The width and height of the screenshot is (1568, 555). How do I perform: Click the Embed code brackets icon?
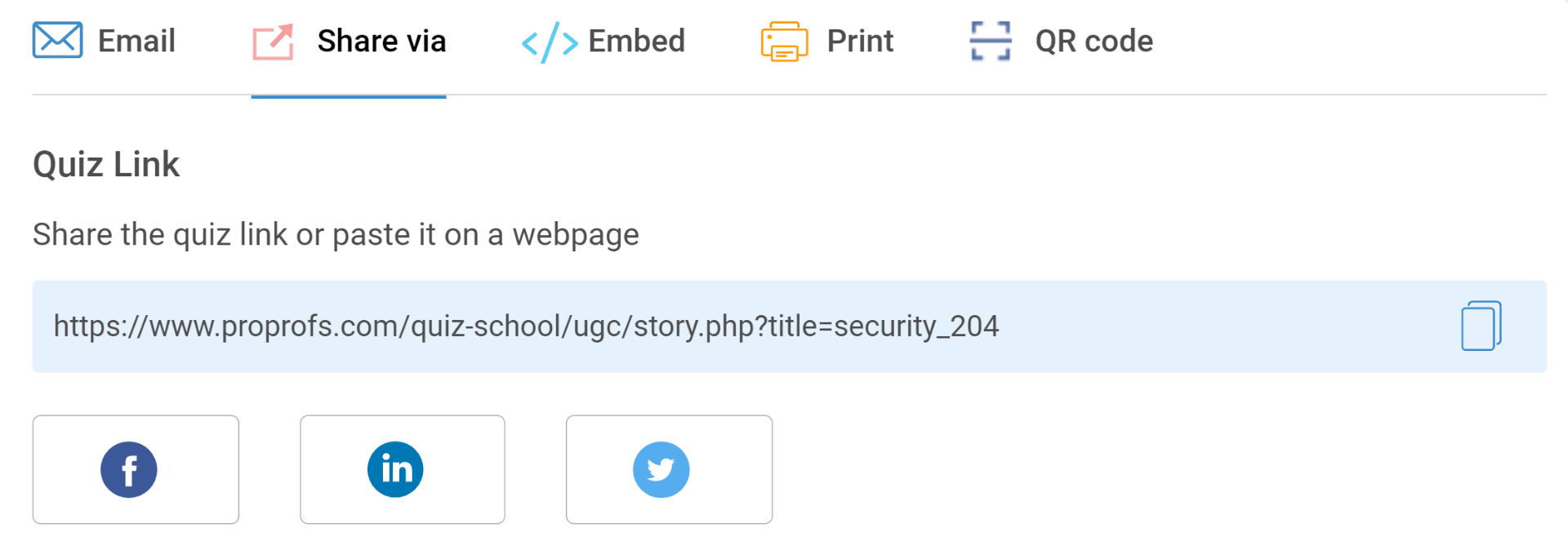[550, 42]
